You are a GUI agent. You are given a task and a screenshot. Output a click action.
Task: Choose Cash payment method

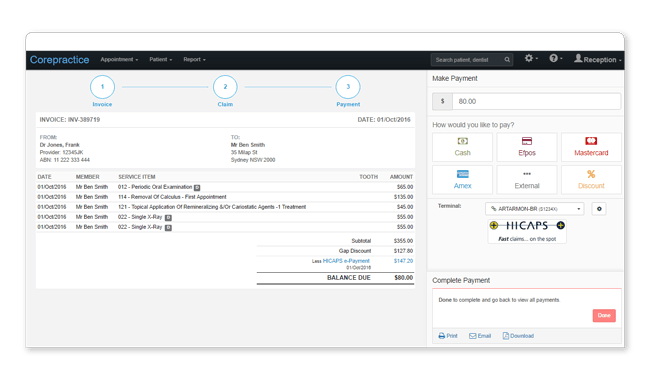[x=462, y=147]
